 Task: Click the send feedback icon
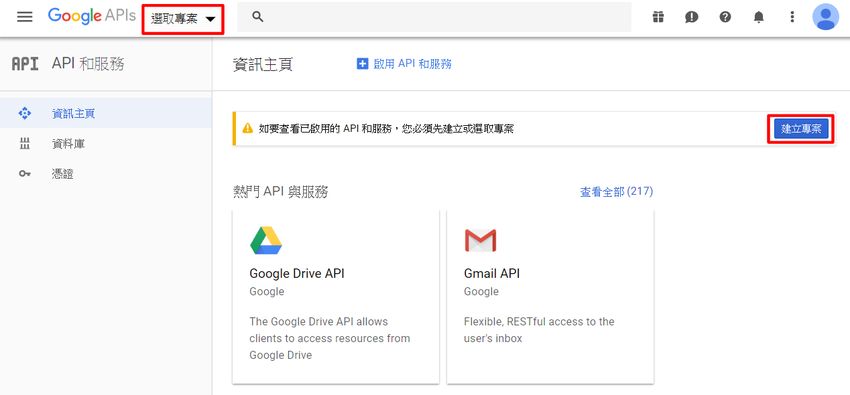point(692,17)
